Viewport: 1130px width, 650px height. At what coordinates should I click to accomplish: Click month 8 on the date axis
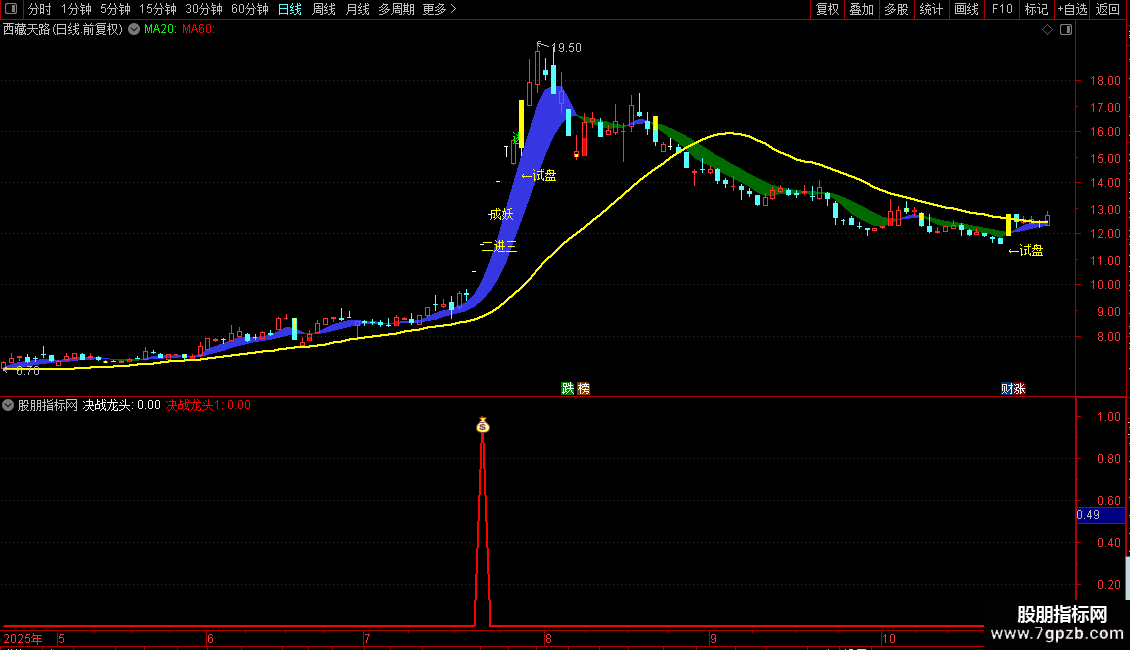(x=548, y=638)
